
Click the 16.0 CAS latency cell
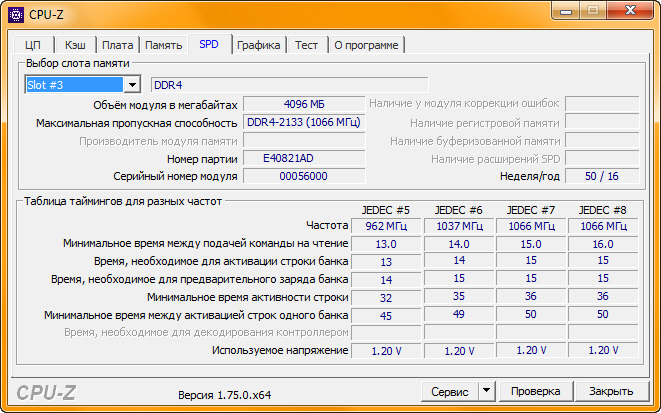pyautogui.click(x=603, y=244)
